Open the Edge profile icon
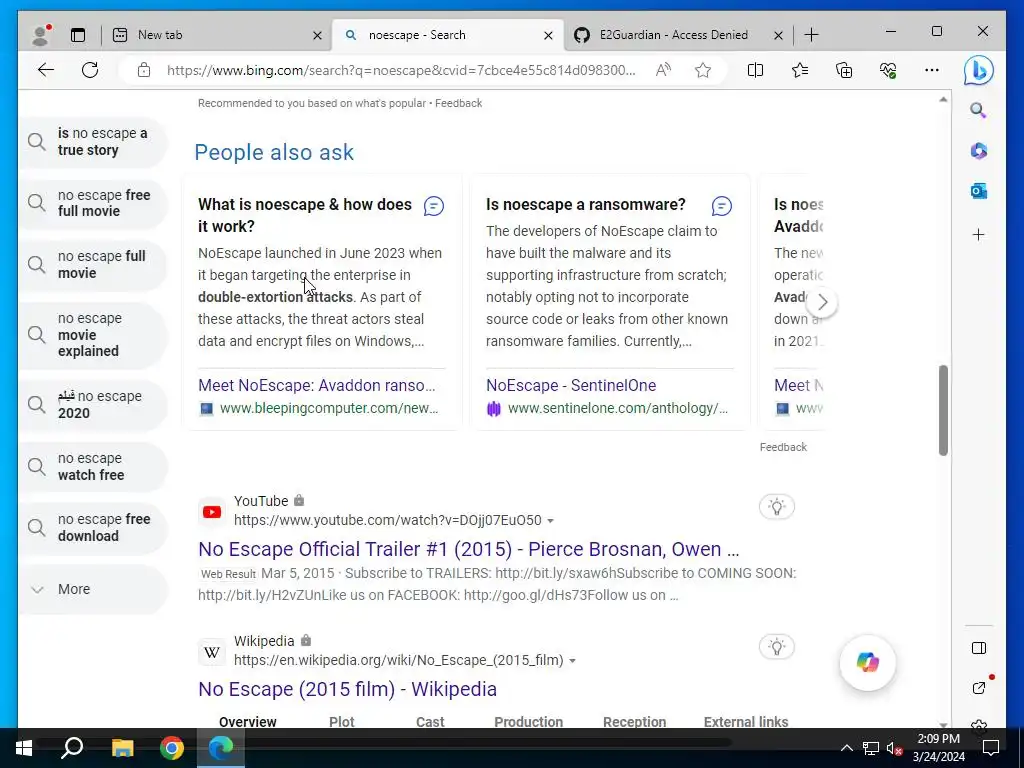The width and height of the screenshot is (1024, 768). pos(41,35)
